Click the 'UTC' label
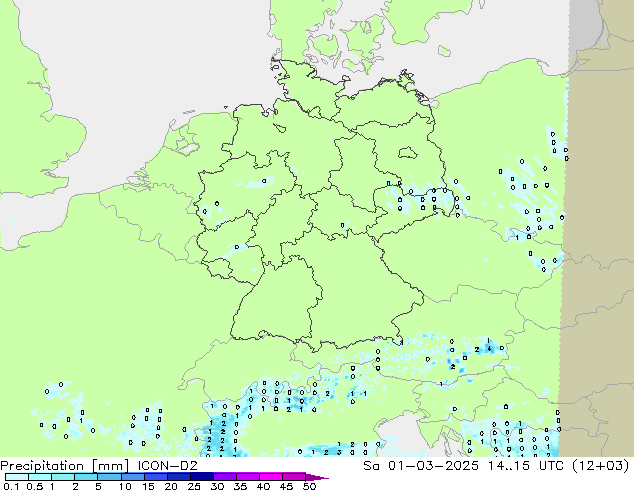This screenshot has height=490, width=634. pos(552,465)
